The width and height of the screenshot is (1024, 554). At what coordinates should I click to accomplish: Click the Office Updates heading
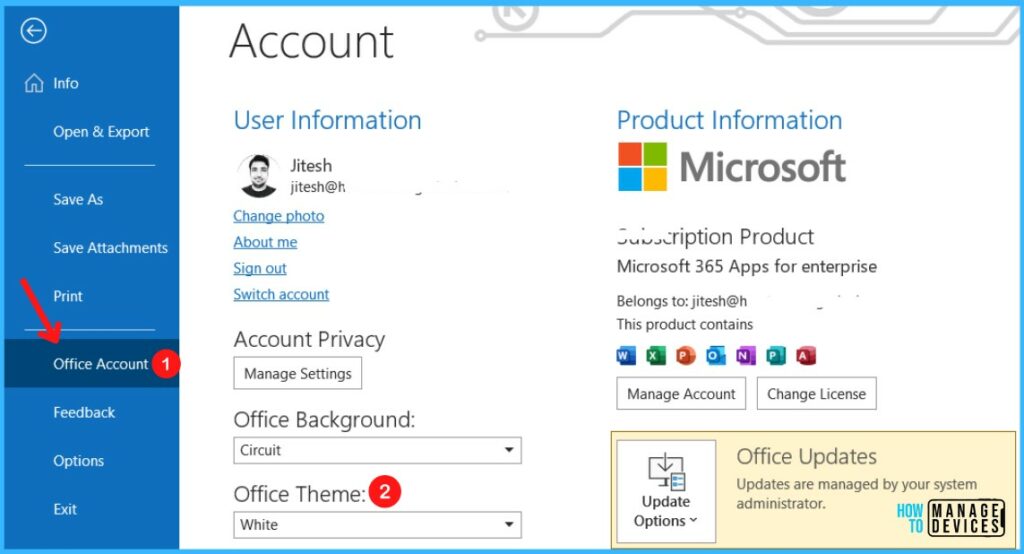pyautogui.click(x=807, y=456)
